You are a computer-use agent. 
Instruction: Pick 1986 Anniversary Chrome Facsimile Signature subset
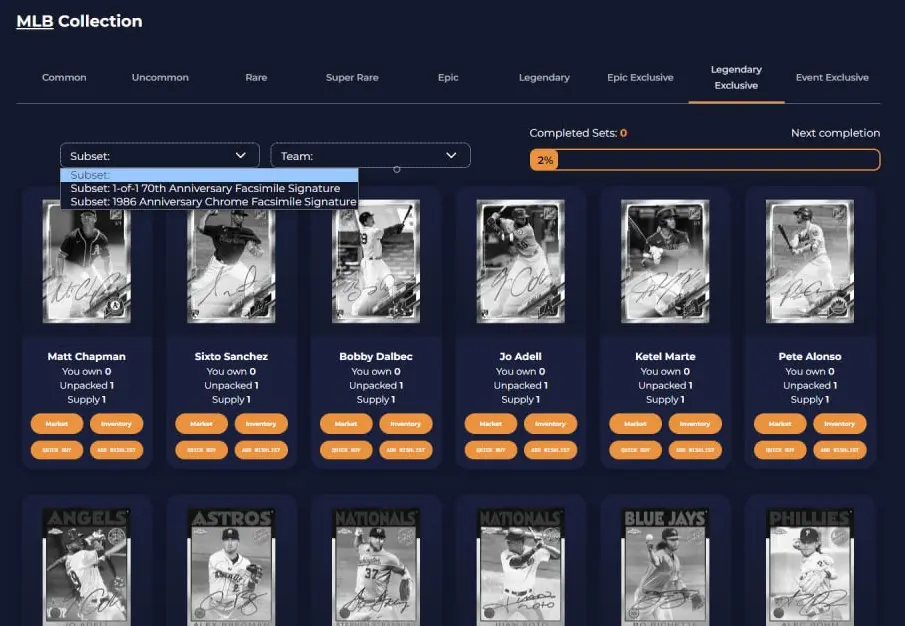(210, 201)
